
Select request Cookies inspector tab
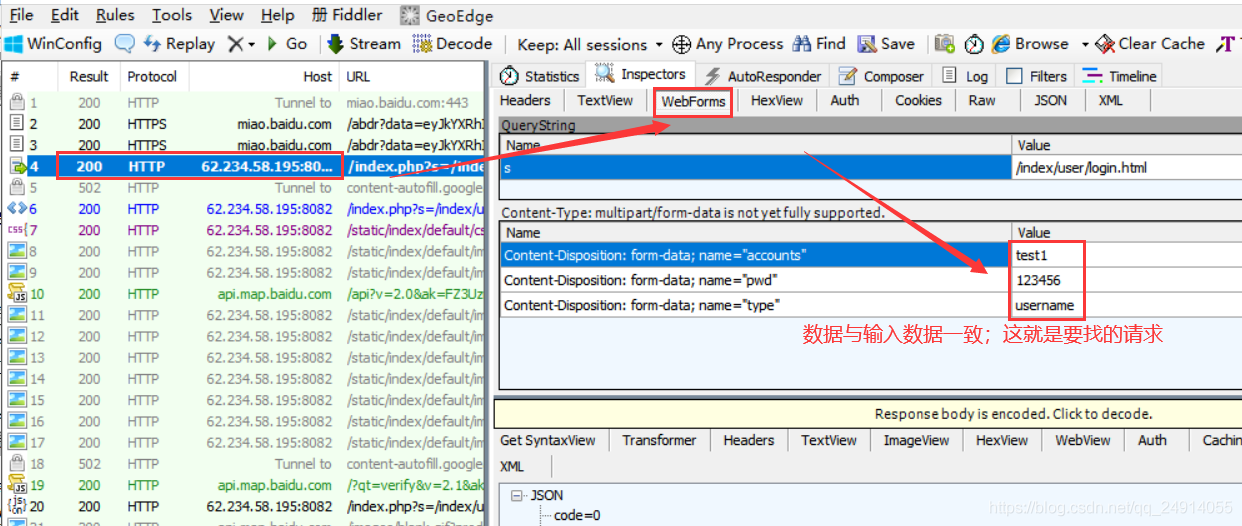click(x=918, y=100)
